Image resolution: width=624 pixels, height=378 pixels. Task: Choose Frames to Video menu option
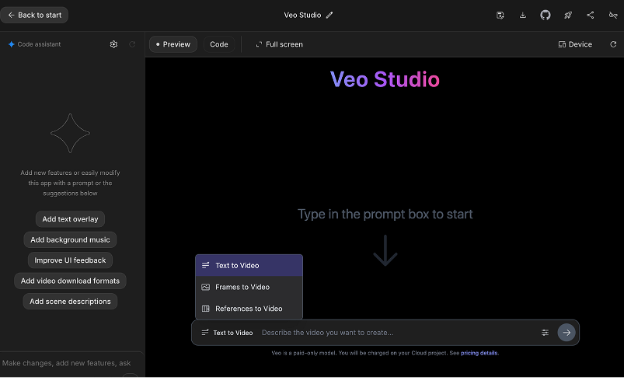pos(249,287)
